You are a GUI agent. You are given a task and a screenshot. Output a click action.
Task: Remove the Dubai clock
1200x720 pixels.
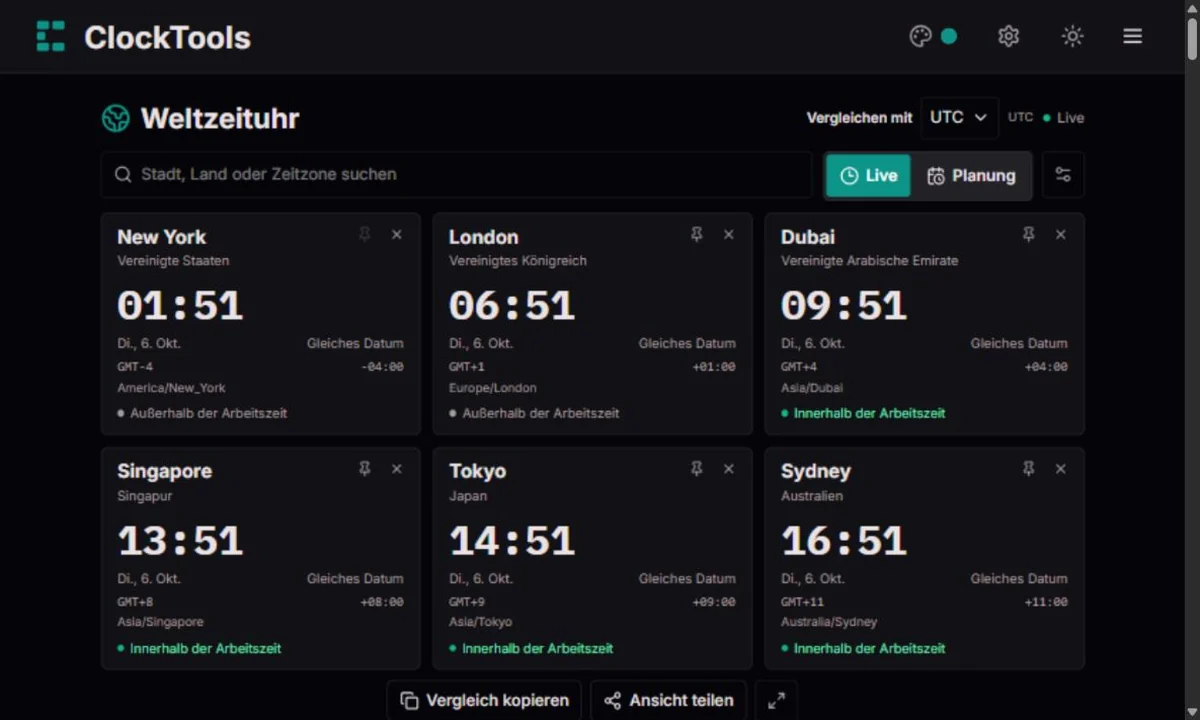click(1061, 234)
